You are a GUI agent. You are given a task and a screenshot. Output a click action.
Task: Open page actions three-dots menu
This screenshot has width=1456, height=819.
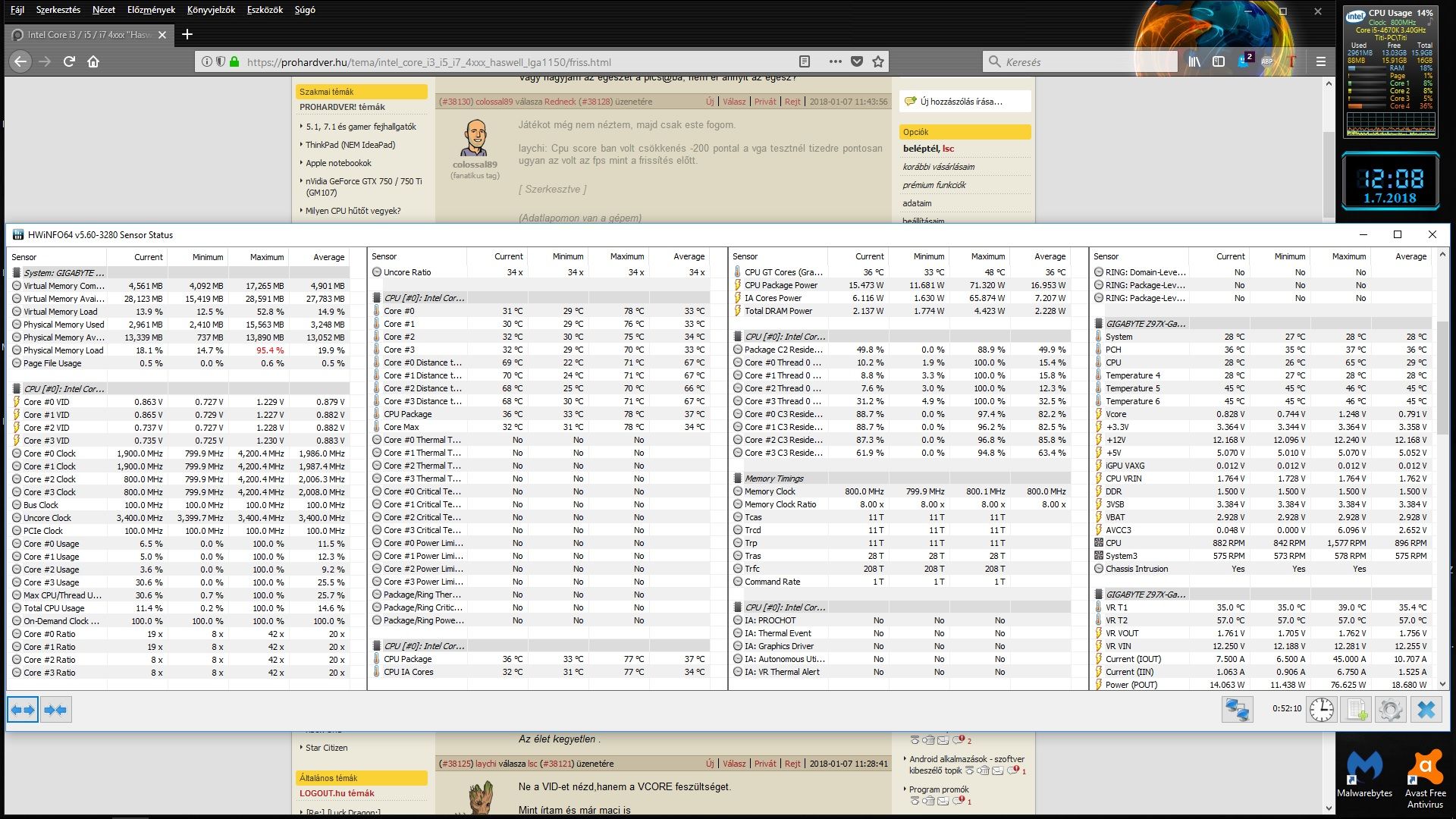[835, 61]
